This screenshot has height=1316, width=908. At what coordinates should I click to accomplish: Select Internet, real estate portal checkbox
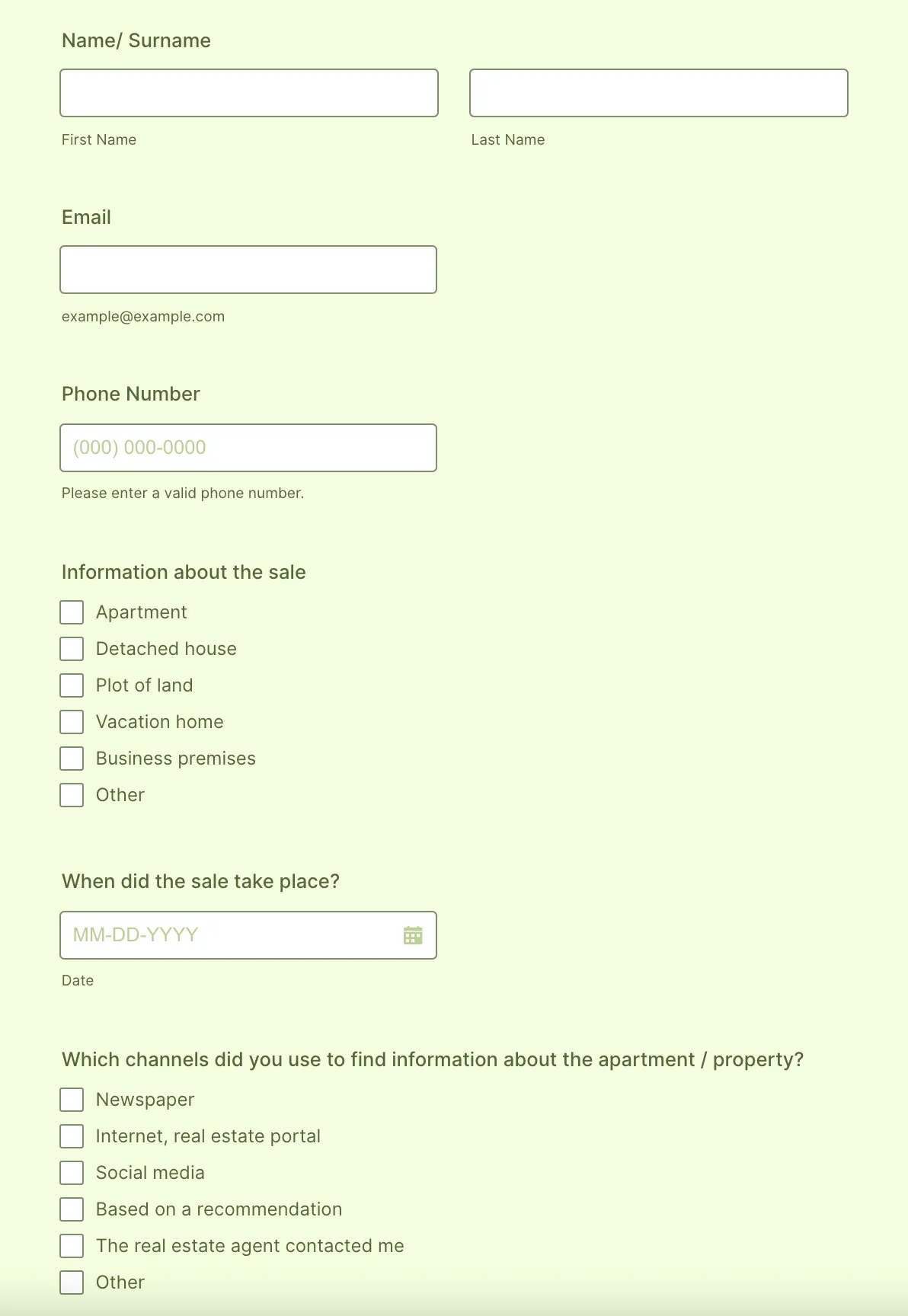point(72,1136)
